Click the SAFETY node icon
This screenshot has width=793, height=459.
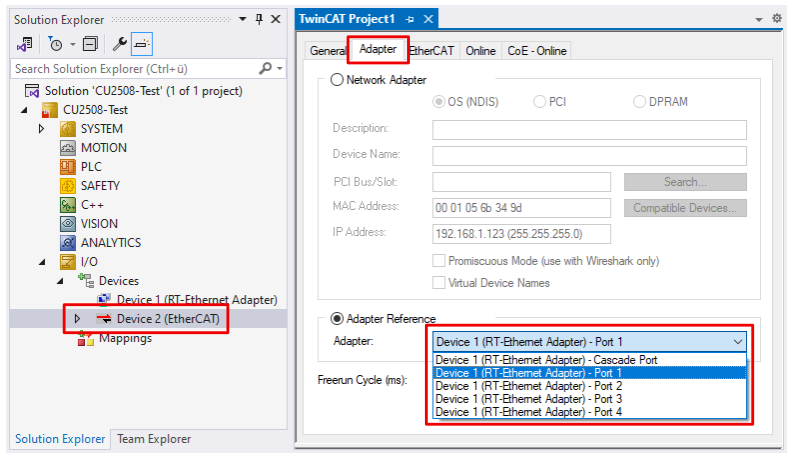[68, 186]
